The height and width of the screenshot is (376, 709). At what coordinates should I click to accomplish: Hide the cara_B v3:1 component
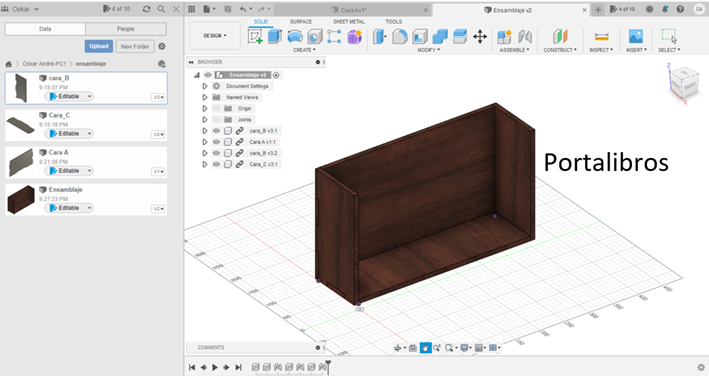[x=216, y=131]
